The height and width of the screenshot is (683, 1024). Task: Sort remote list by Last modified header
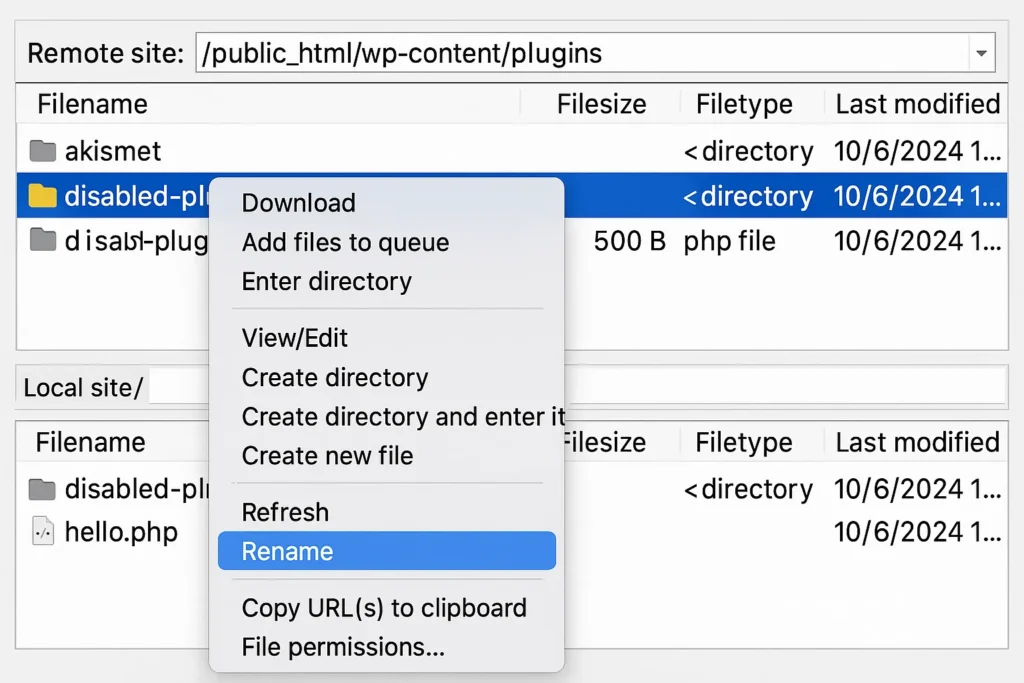(918, 104)
